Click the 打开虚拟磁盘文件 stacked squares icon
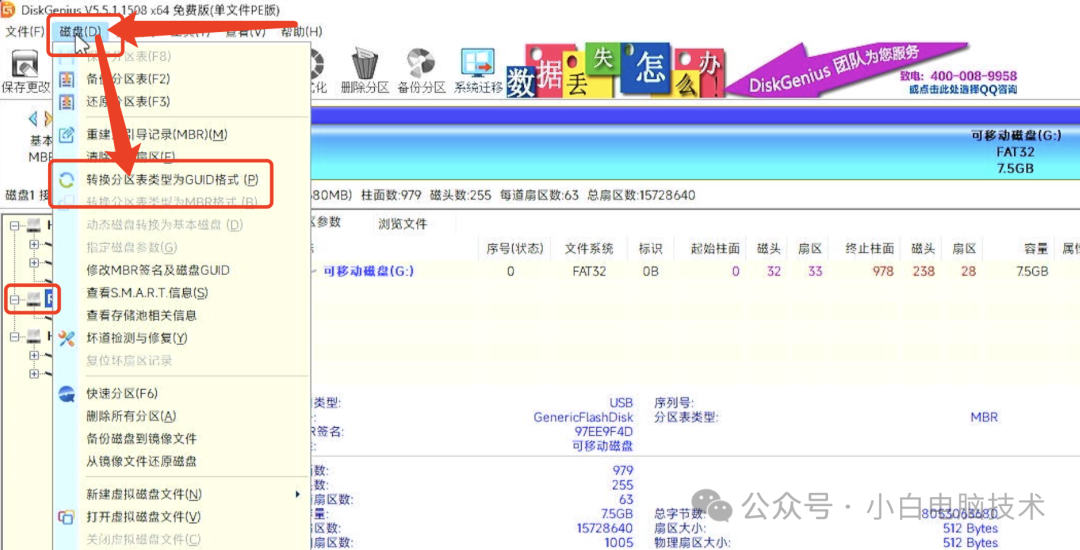Screen dimensions: 1080x550 coord(66,517)
